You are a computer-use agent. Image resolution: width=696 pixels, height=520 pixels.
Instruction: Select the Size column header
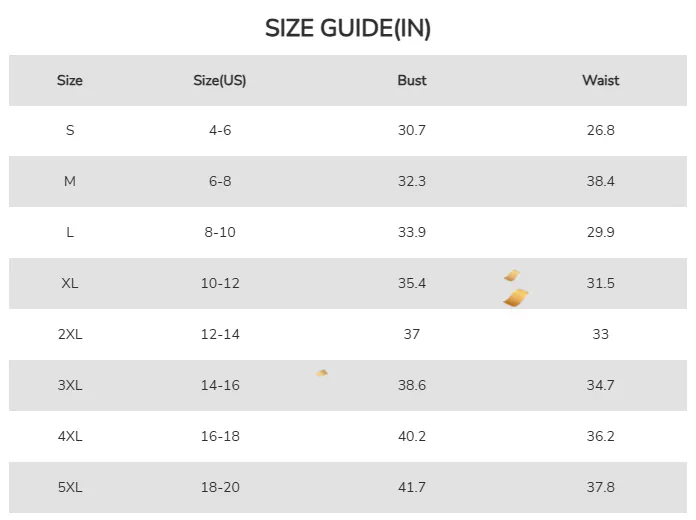(70, 80)
